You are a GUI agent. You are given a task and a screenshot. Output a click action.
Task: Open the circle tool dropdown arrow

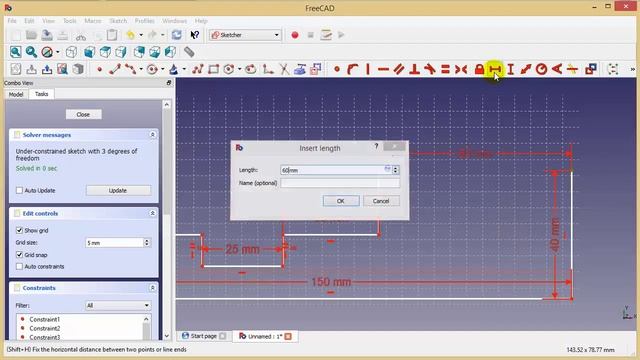pos(162,69)
